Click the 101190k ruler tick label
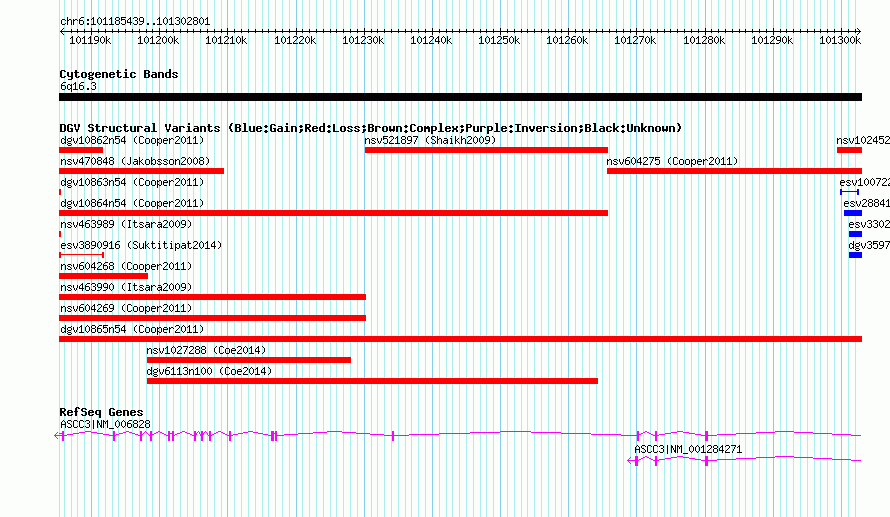This screenshot has height=517, width=890. [x=90, y=40]
